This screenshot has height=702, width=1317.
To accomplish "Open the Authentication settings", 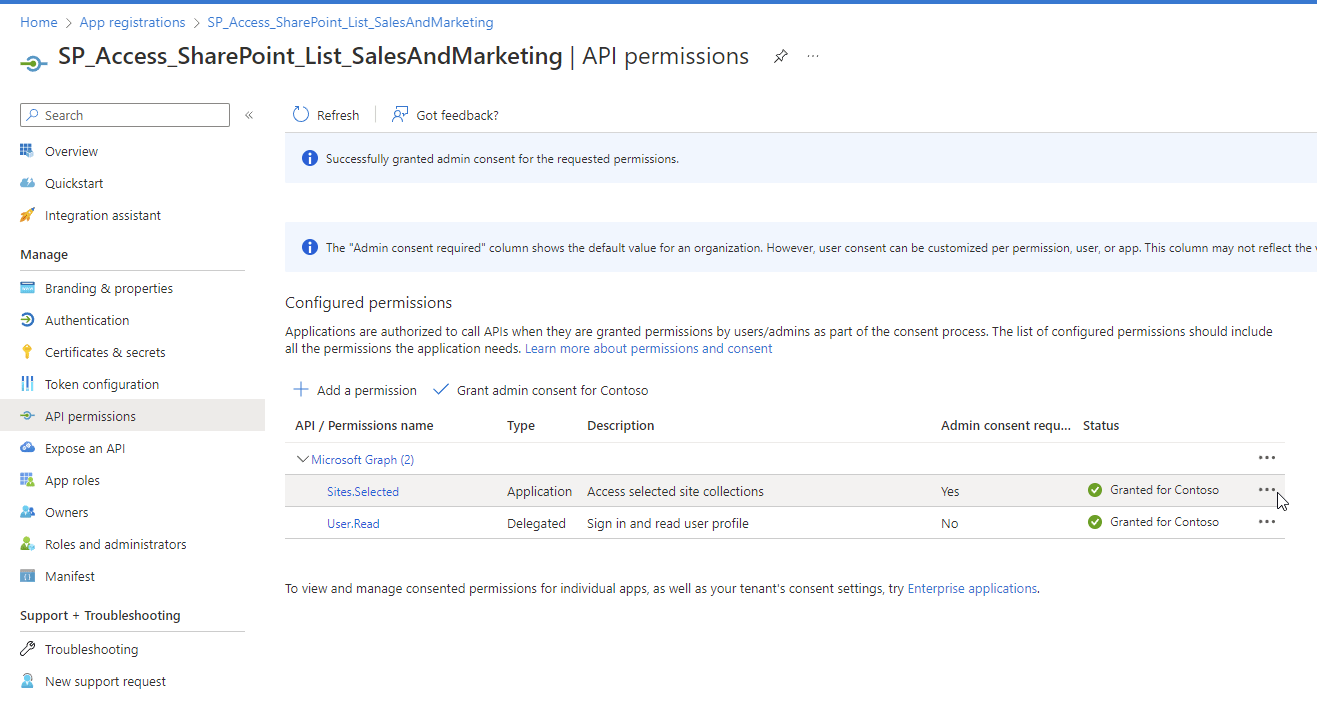I will point(88,319).
